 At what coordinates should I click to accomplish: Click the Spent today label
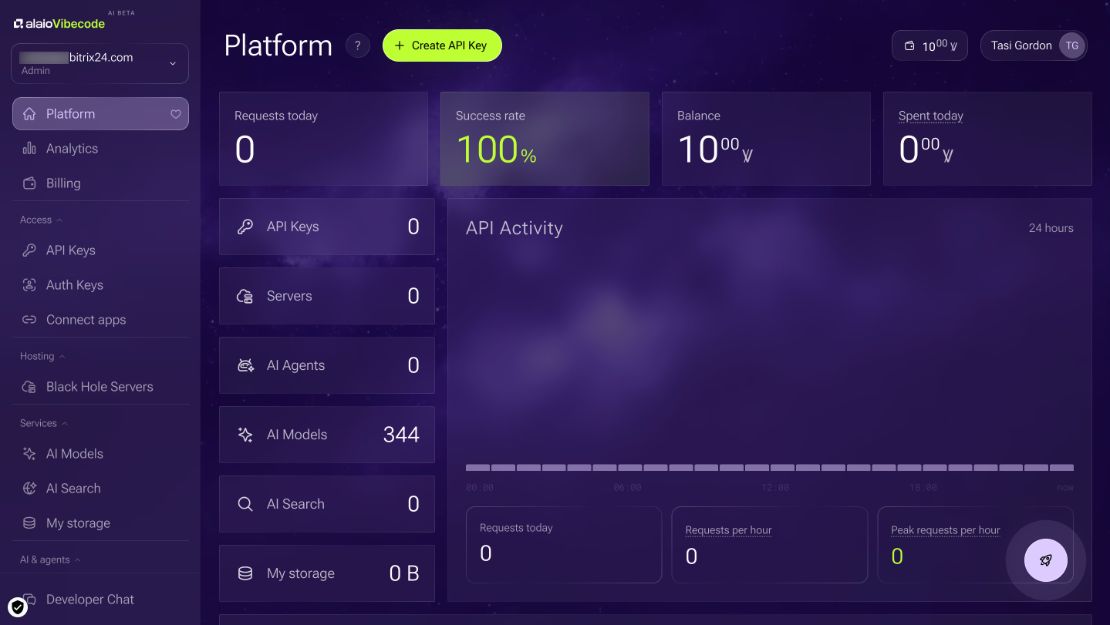(x=930, y=115)
